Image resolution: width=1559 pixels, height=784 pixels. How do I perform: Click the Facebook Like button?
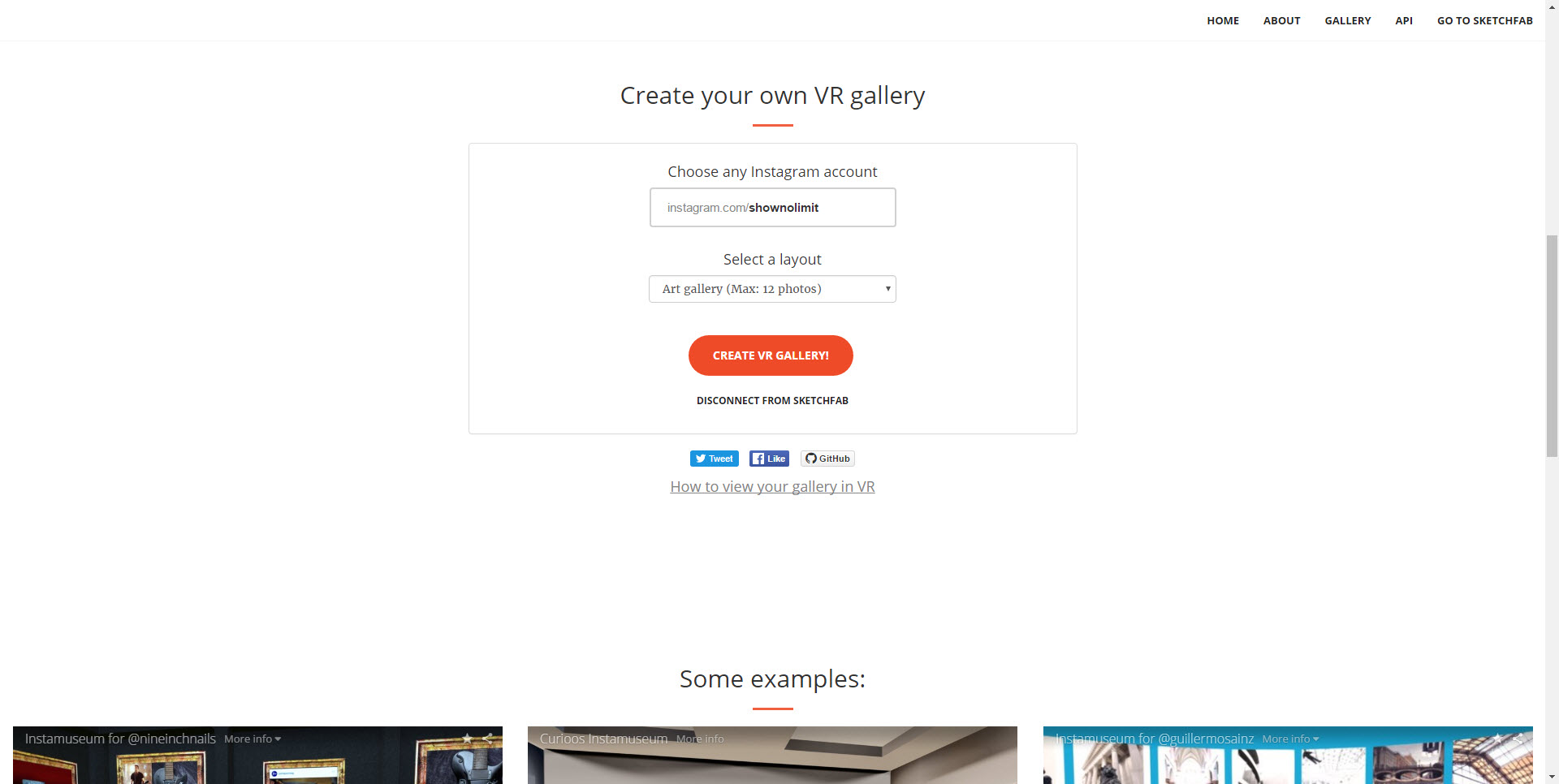[x=769, y=459]
